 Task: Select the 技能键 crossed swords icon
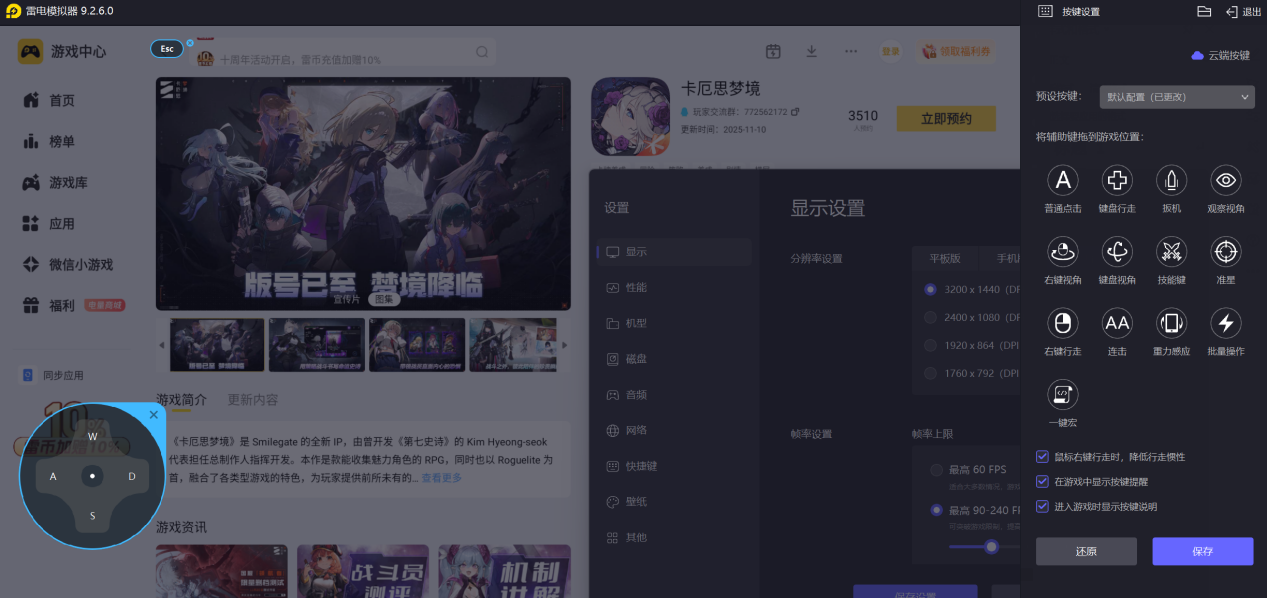[1172, 251]
